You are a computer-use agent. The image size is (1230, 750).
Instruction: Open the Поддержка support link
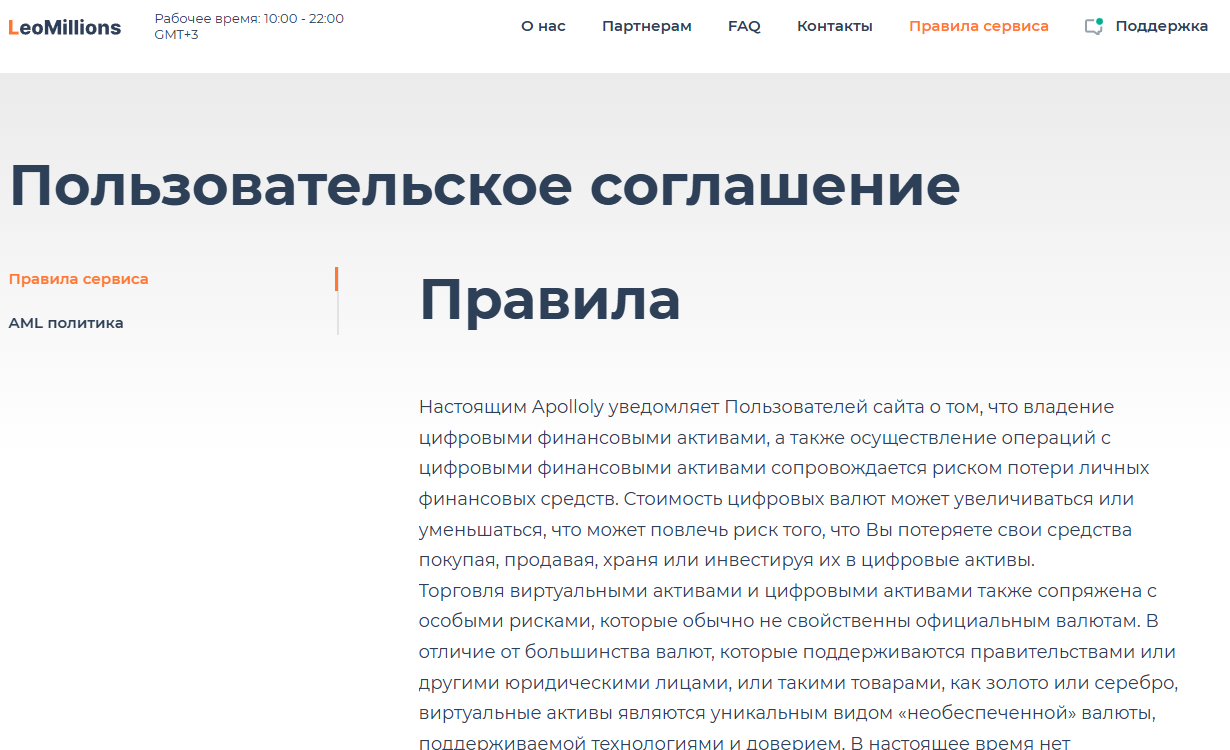click(x=1161, y=27)
